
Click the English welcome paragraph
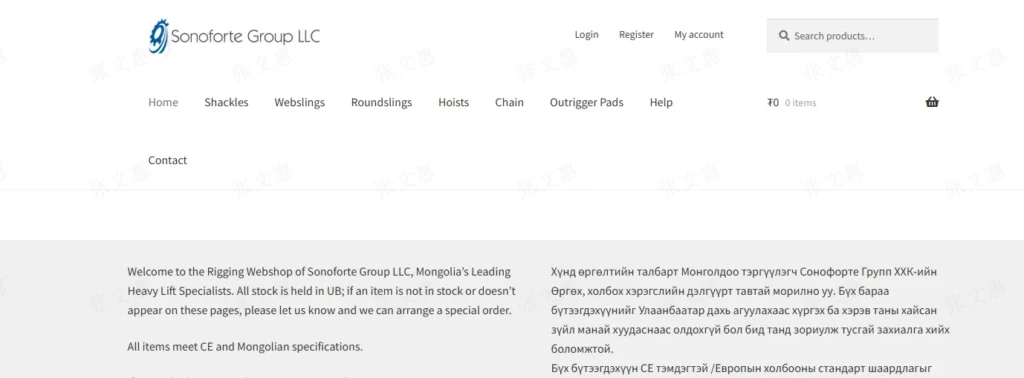tap(322, 291)
